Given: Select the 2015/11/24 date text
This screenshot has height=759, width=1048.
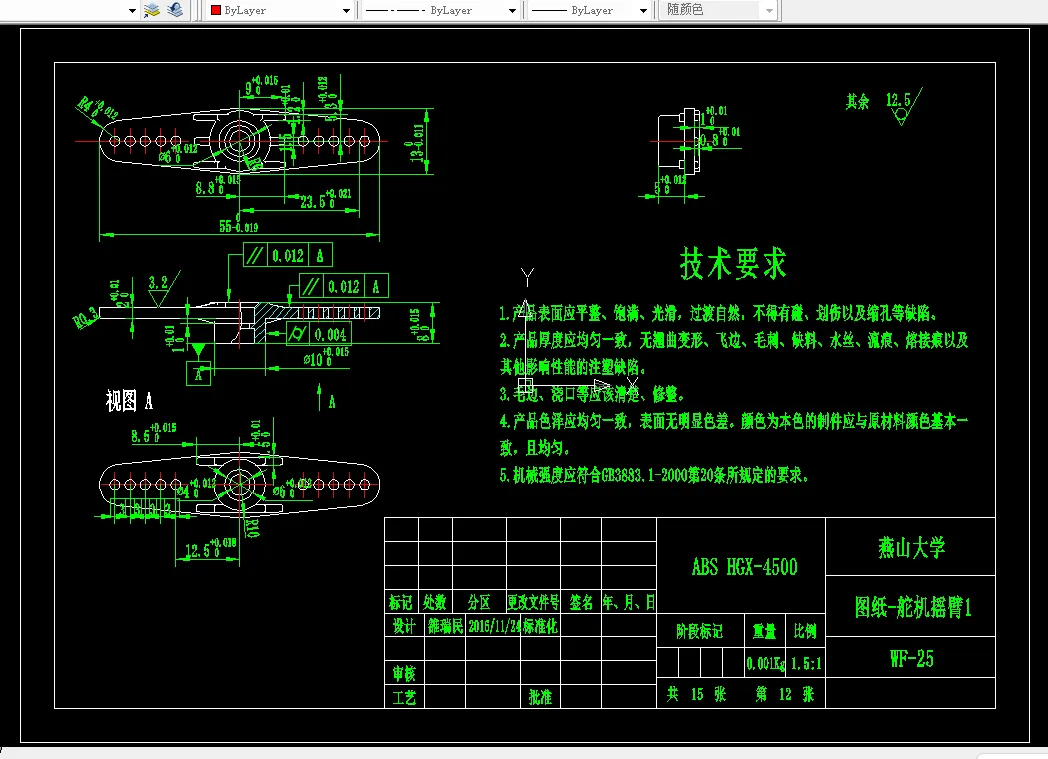Looking at the screenshot, I should click(495, 626).
